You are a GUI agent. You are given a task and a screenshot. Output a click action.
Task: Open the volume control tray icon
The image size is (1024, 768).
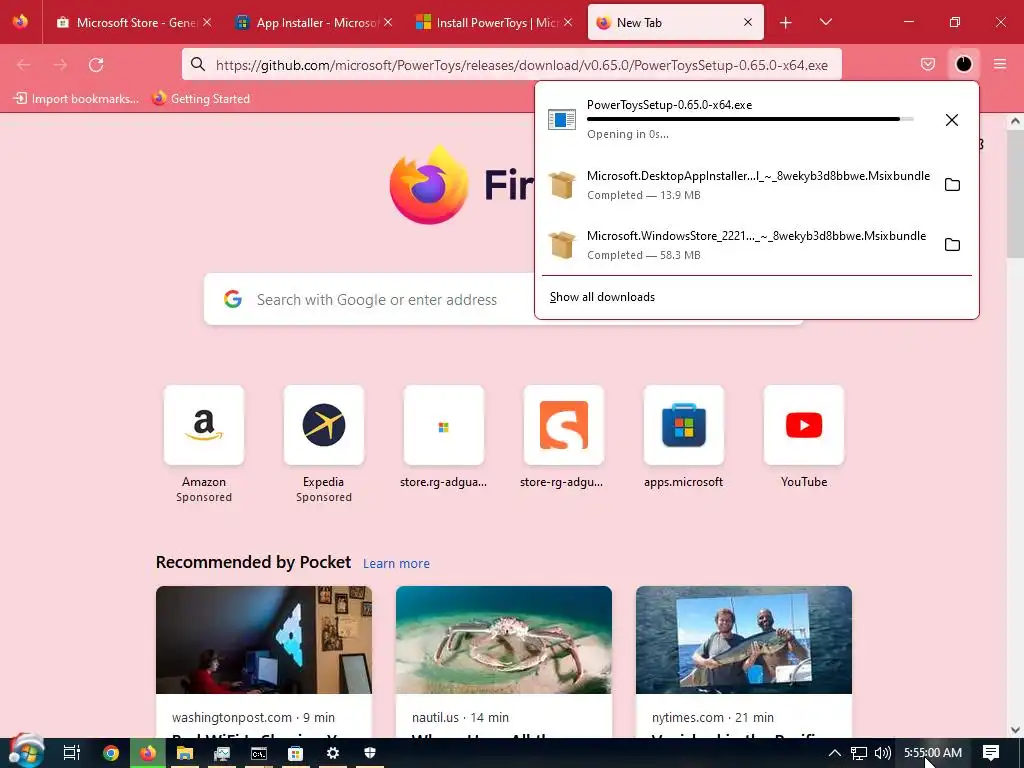pos(882,753)
